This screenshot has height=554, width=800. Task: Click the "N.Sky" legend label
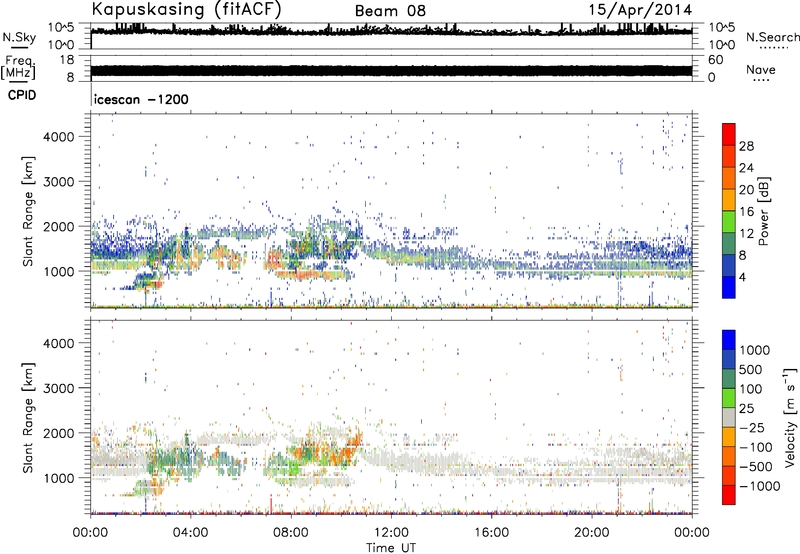pyautogui.click(x=19, y=37)
